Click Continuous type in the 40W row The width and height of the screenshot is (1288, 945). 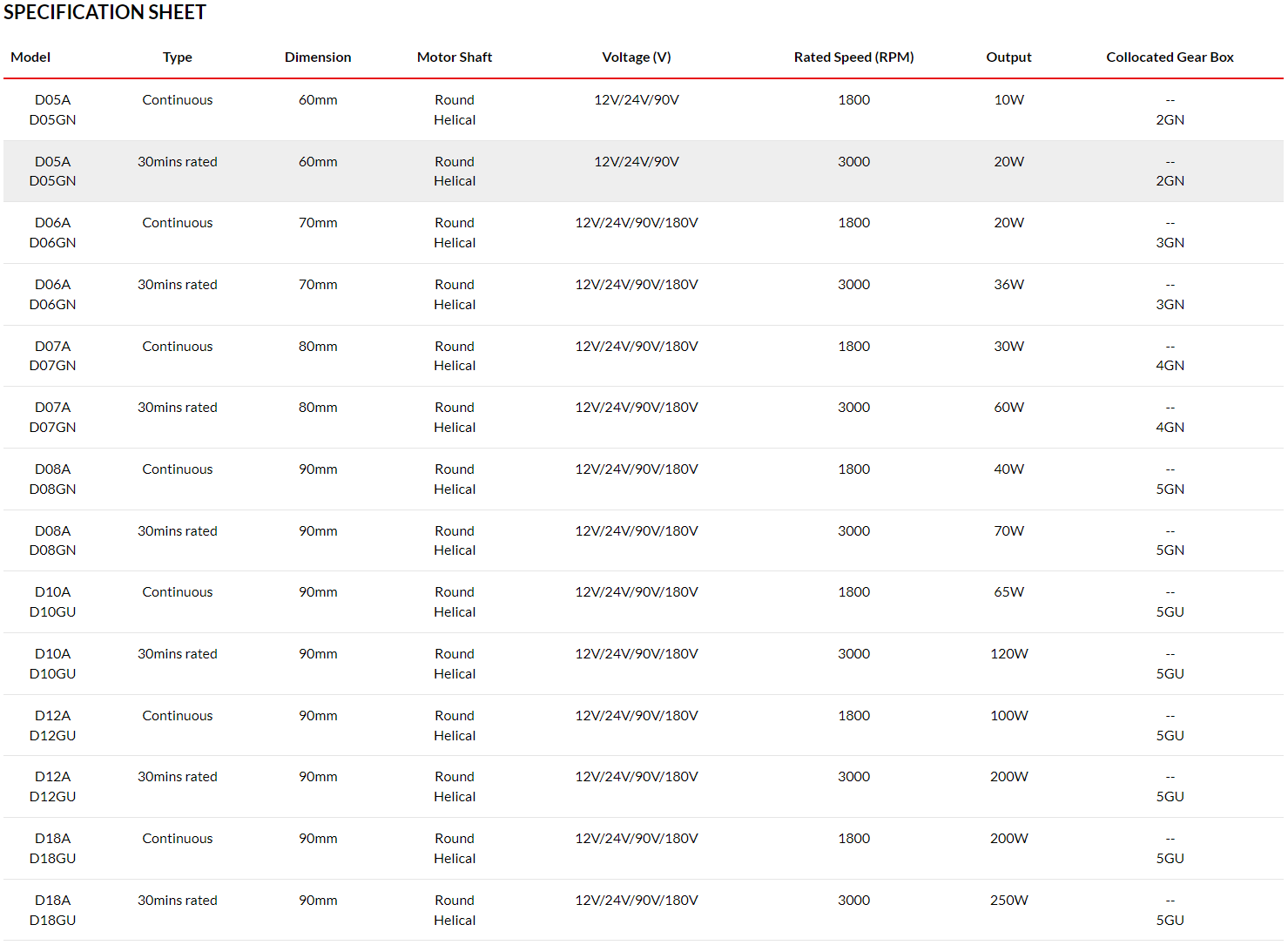[178, 469]
